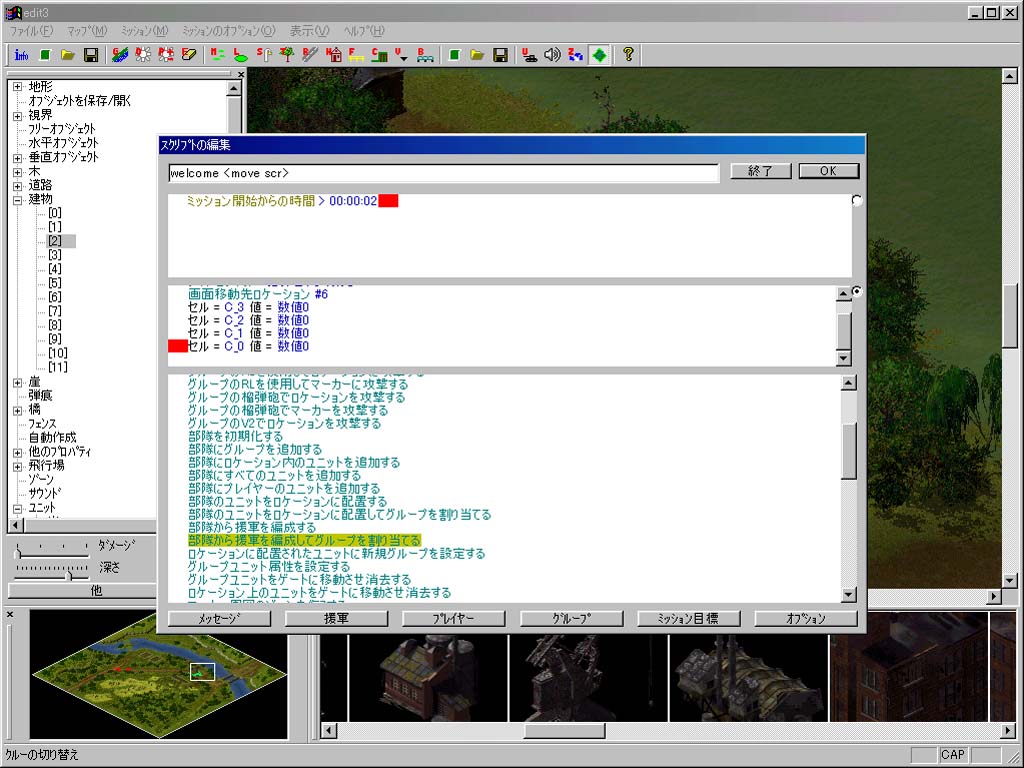Collapse the 建物 tree node

tap(17, 199)
